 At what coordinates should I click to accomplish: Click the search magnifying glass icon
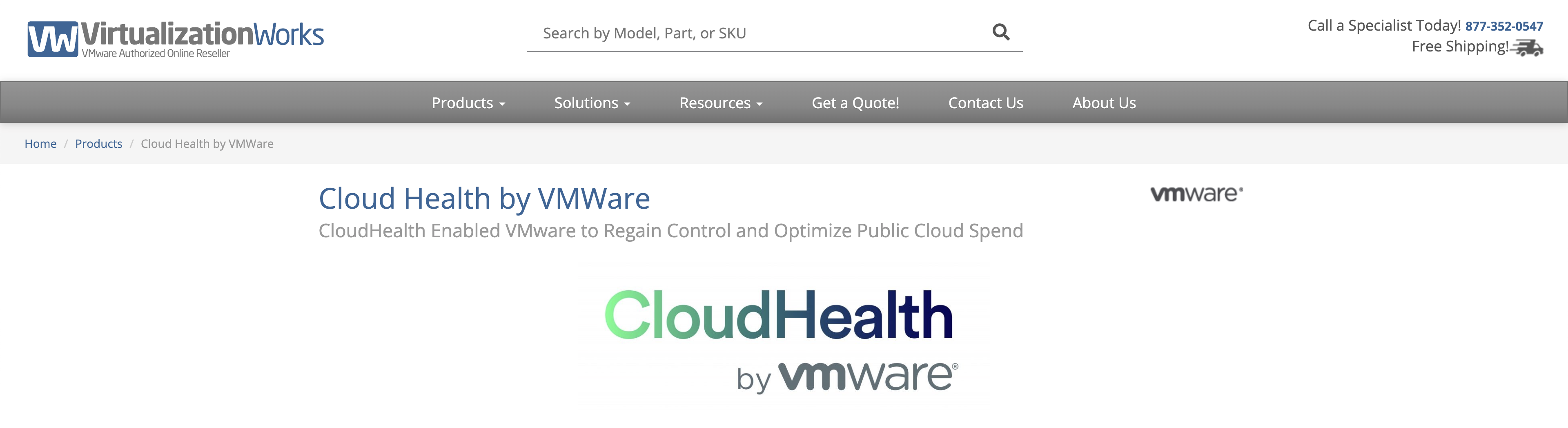[1001, 32]
